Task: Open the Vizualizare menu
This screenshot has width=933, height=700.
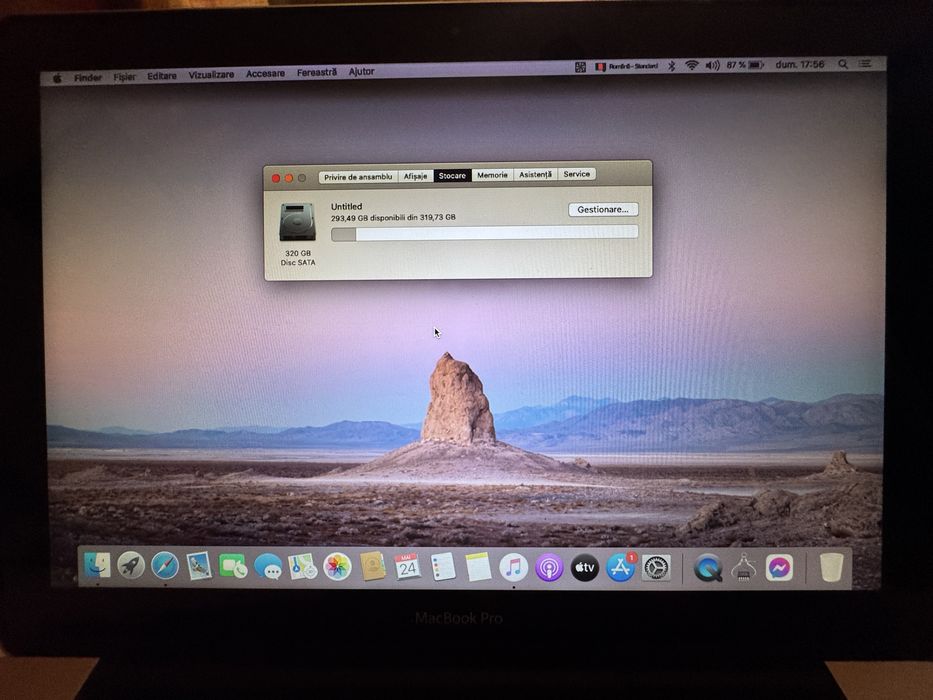Action: click(x=211, y=75)
